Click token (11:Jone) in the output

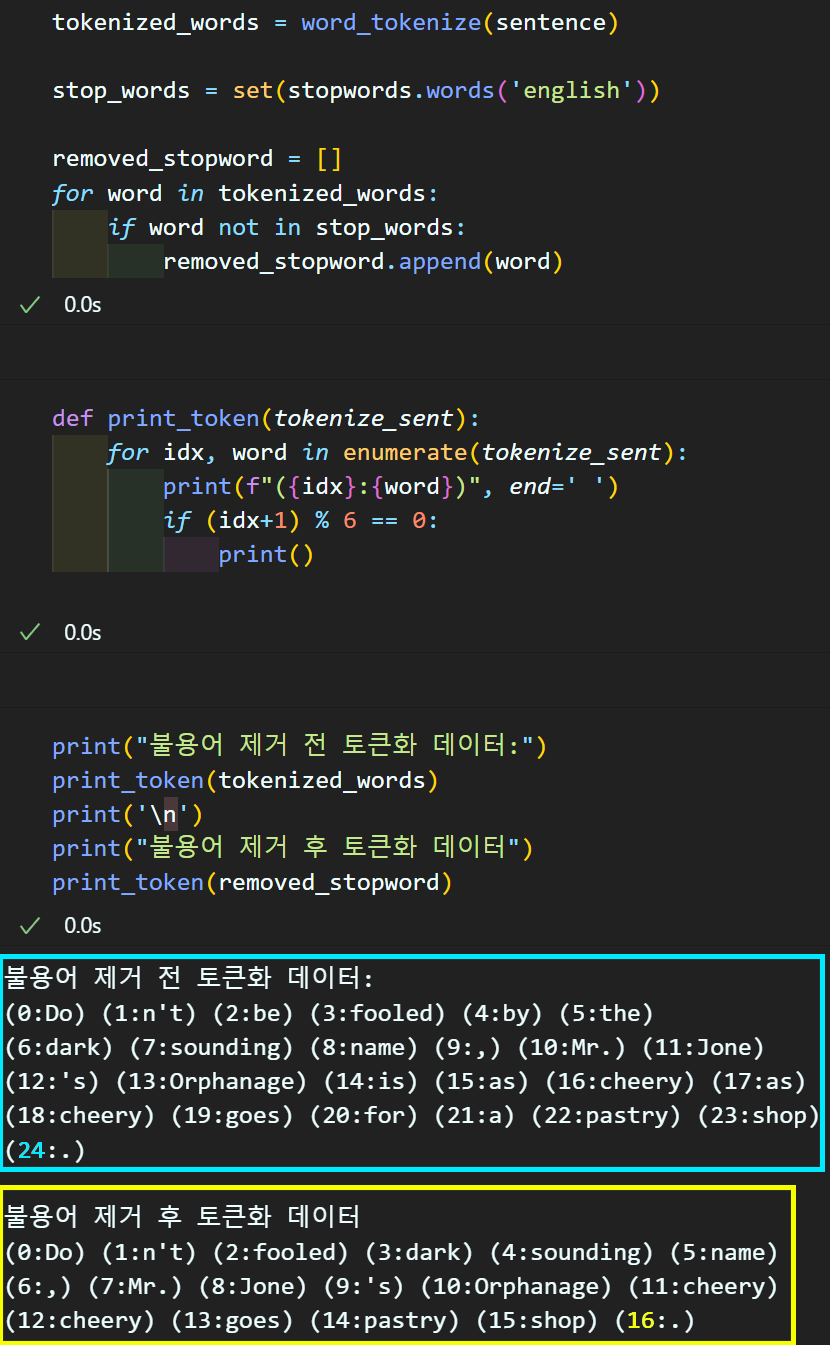coord(703,1047)
